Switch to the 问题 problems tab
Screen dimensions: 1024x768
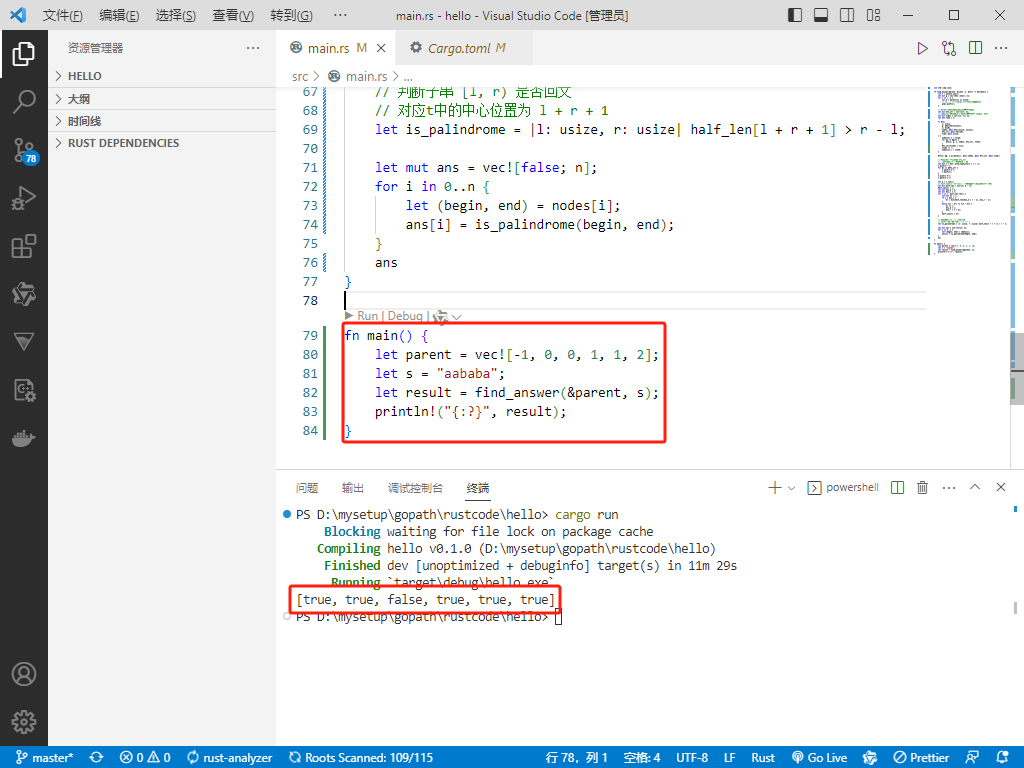(x=307, y=488)
